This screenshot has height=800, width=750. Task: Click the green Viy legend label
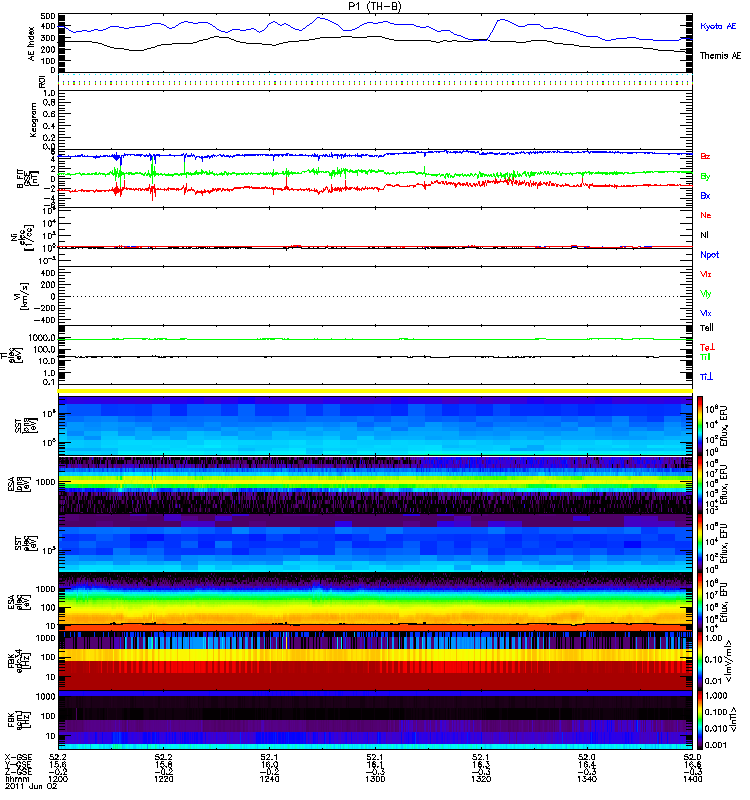click(x=706, y=294)
